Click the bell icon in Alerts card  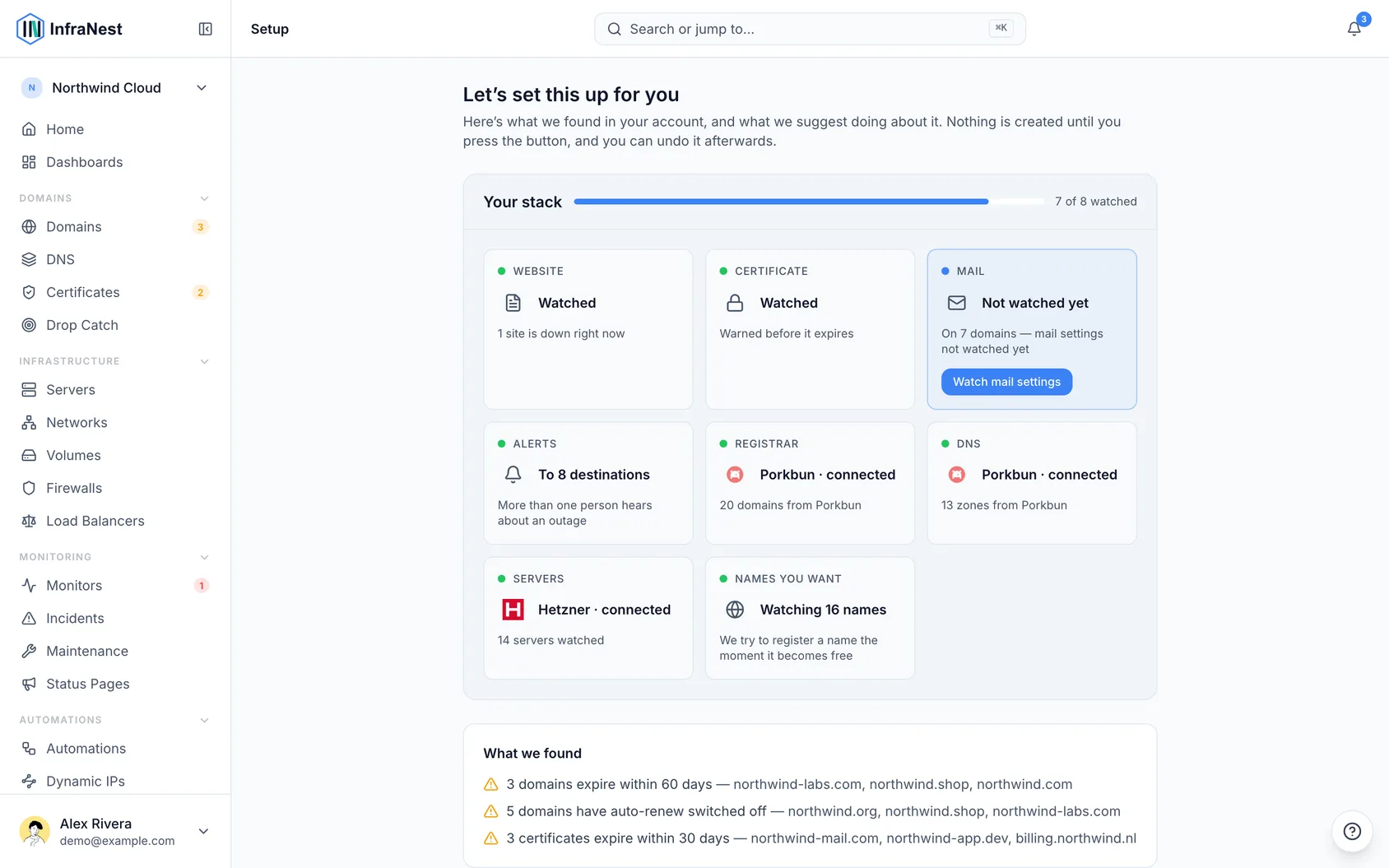click(513, 475)
